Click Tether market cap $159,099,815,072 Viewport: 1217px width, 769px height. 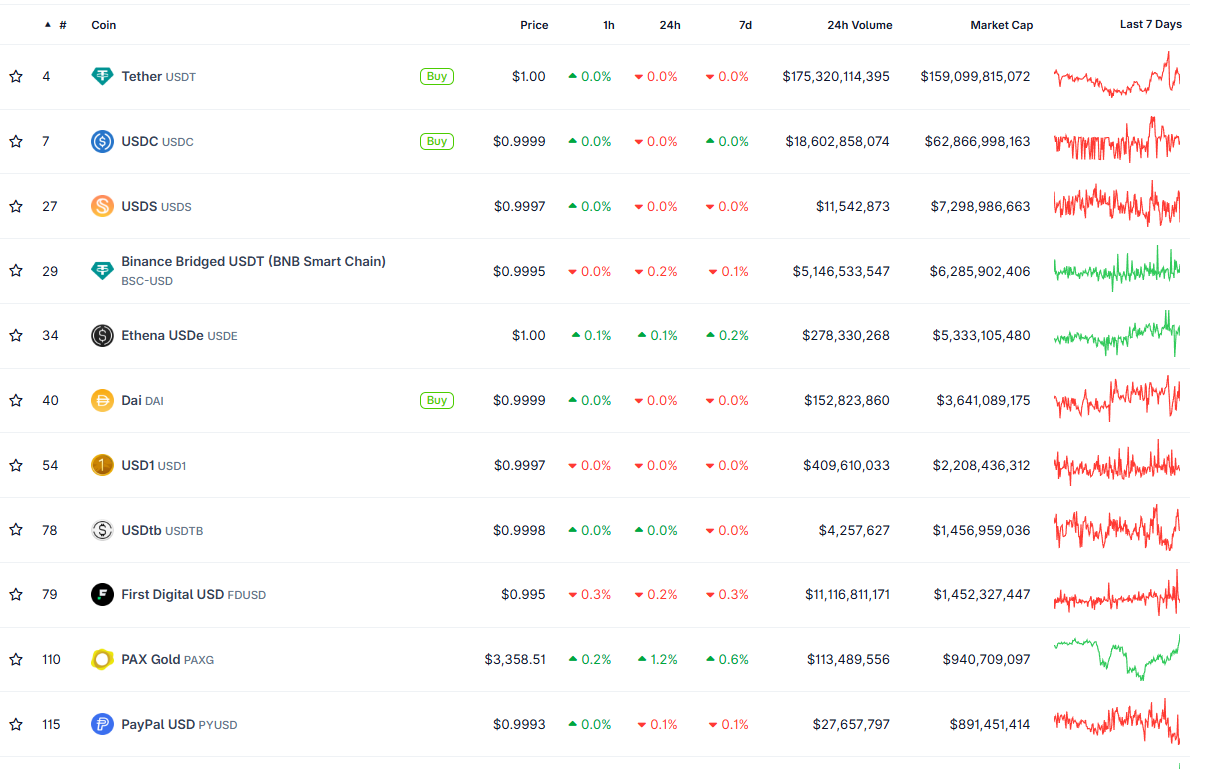tap(975, 76)
